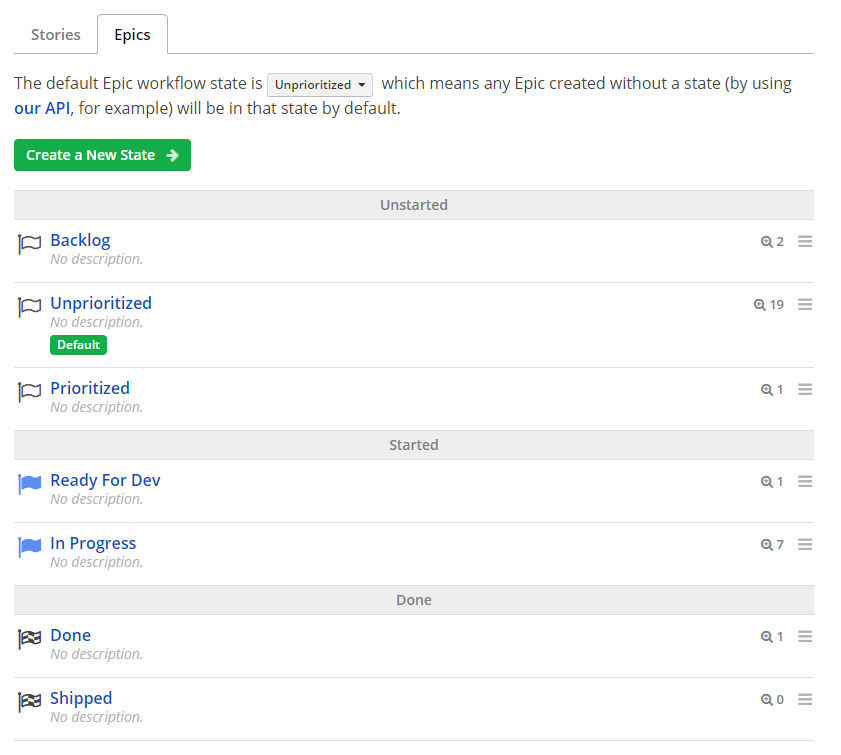
Task: Switch to the Stories tab
Action: tap(56, 34)
